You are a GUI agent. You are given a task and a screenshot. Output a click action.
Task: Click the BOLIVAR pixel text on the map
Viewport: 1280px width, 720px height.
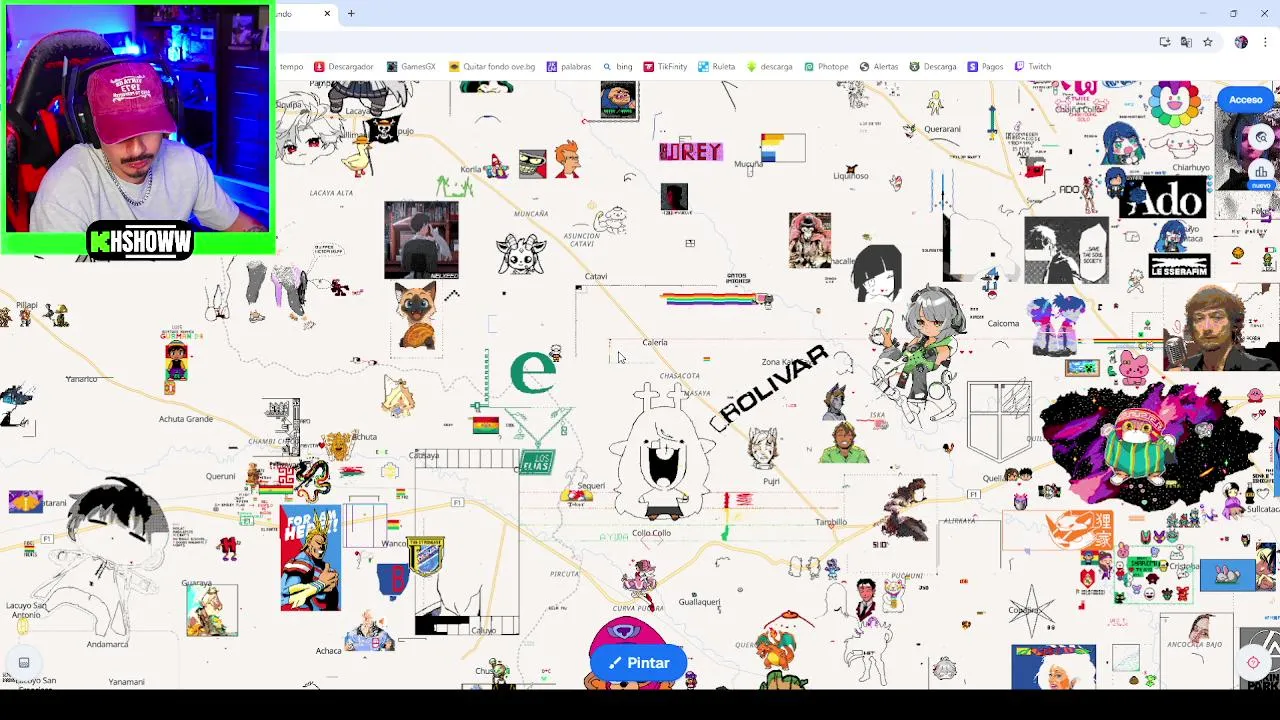pos(770,387)
